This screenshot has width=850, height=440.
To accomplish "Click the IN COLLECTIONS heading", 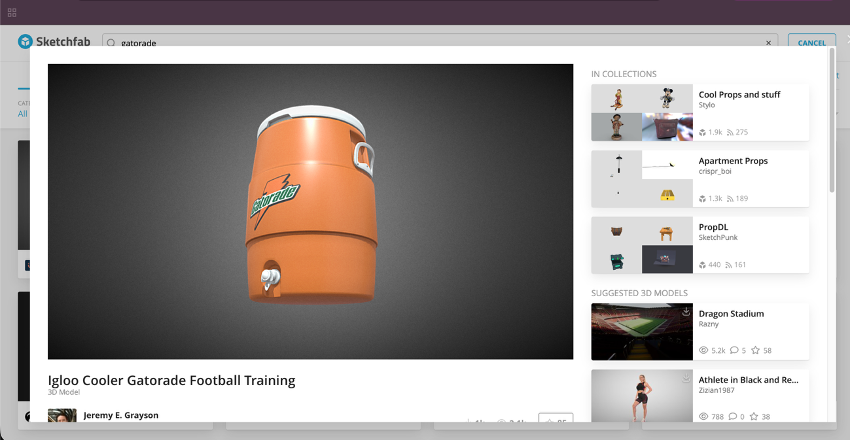I will (624, 74).
